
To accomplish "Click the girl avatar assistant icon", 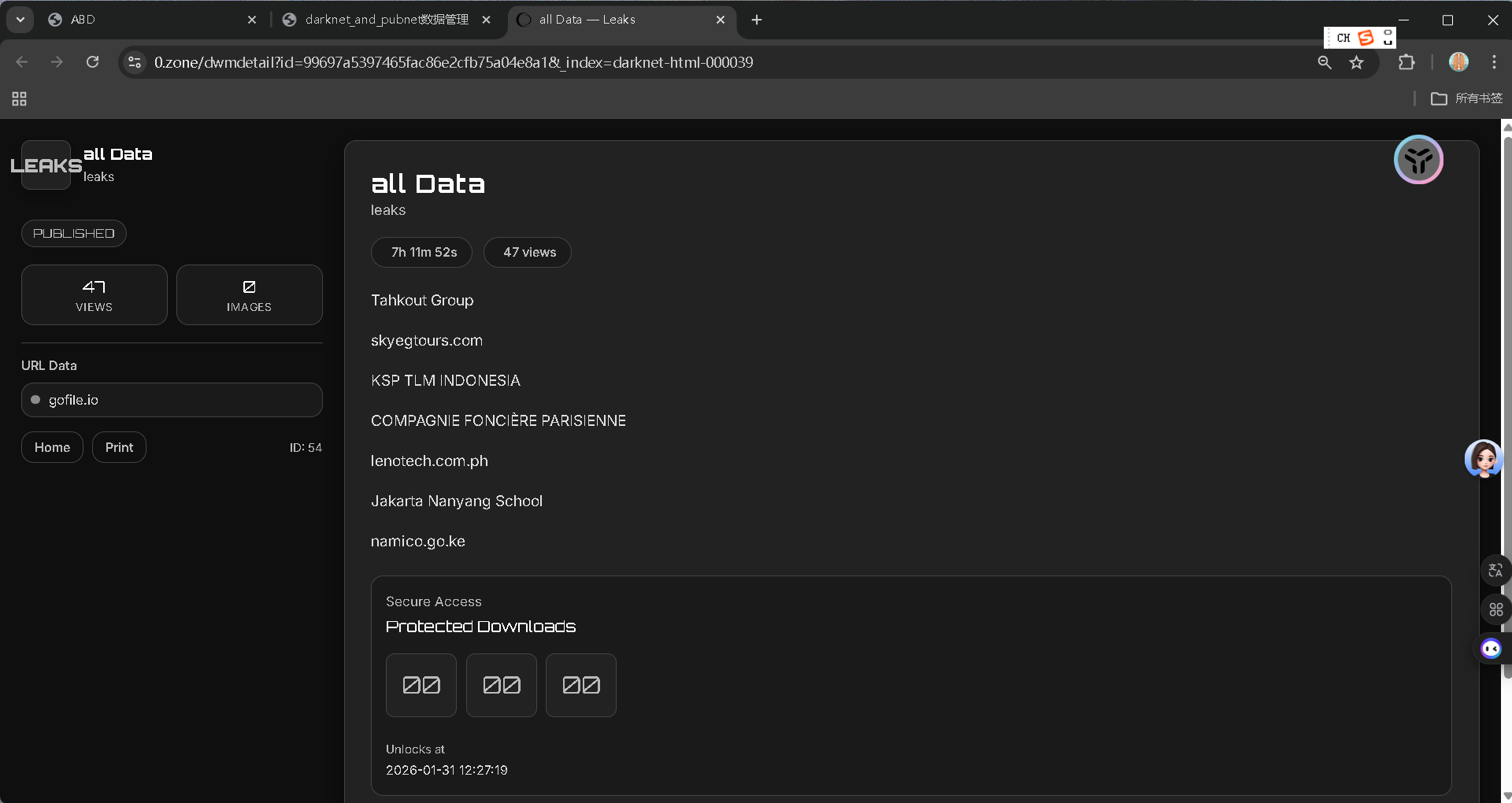I will (x=1484, y=458).
